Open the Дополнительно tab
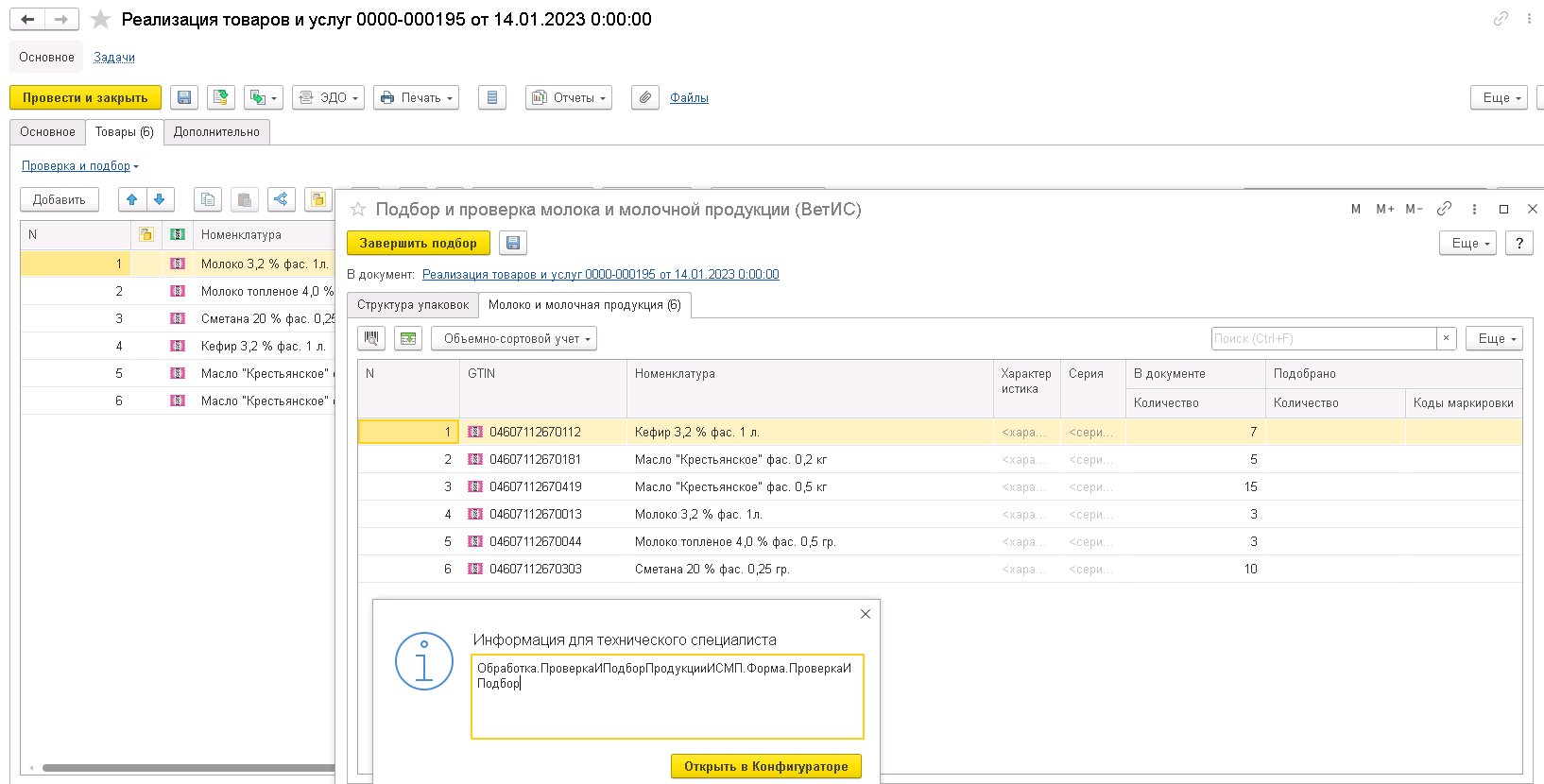Viewport: 1544px width, 784px height. coord(216,132)
